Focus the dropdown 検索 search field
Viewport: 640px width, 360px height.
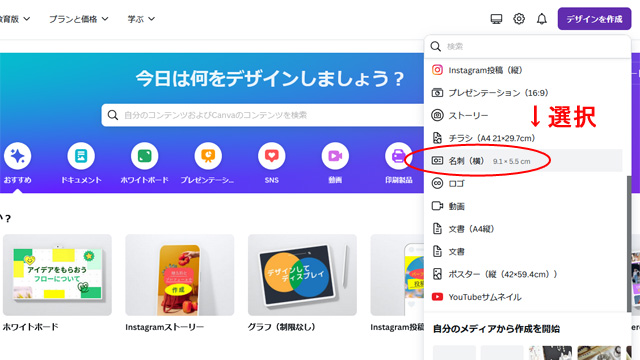click(527, 46)
